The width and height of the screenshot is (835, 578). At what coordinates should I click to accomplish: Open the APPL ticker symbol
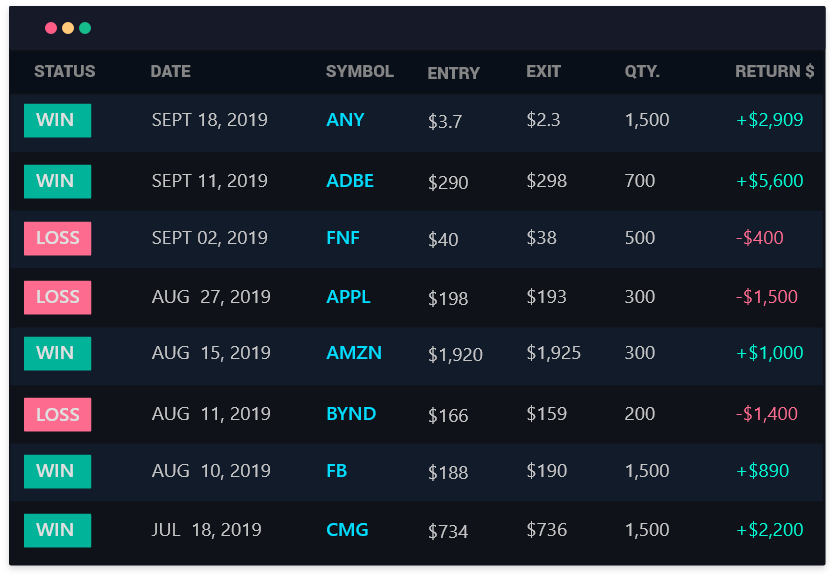coord(350,297)
